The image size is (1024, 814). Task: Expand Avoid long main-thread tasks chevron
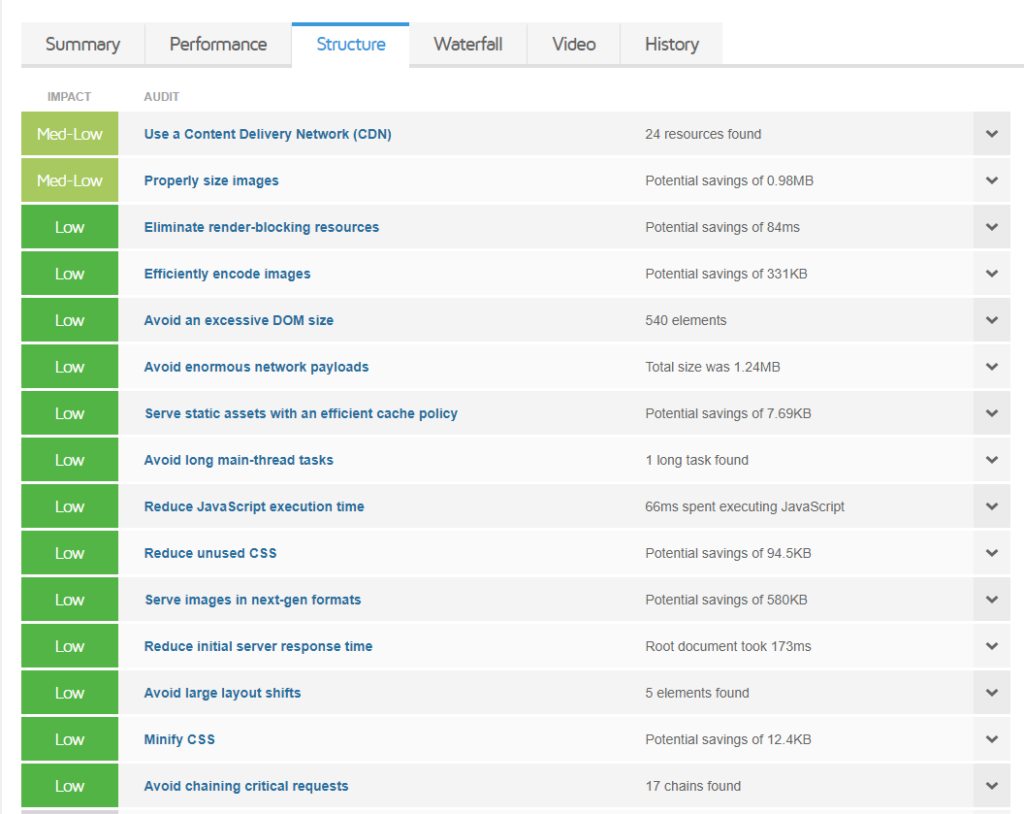click(x=991, y=460)
